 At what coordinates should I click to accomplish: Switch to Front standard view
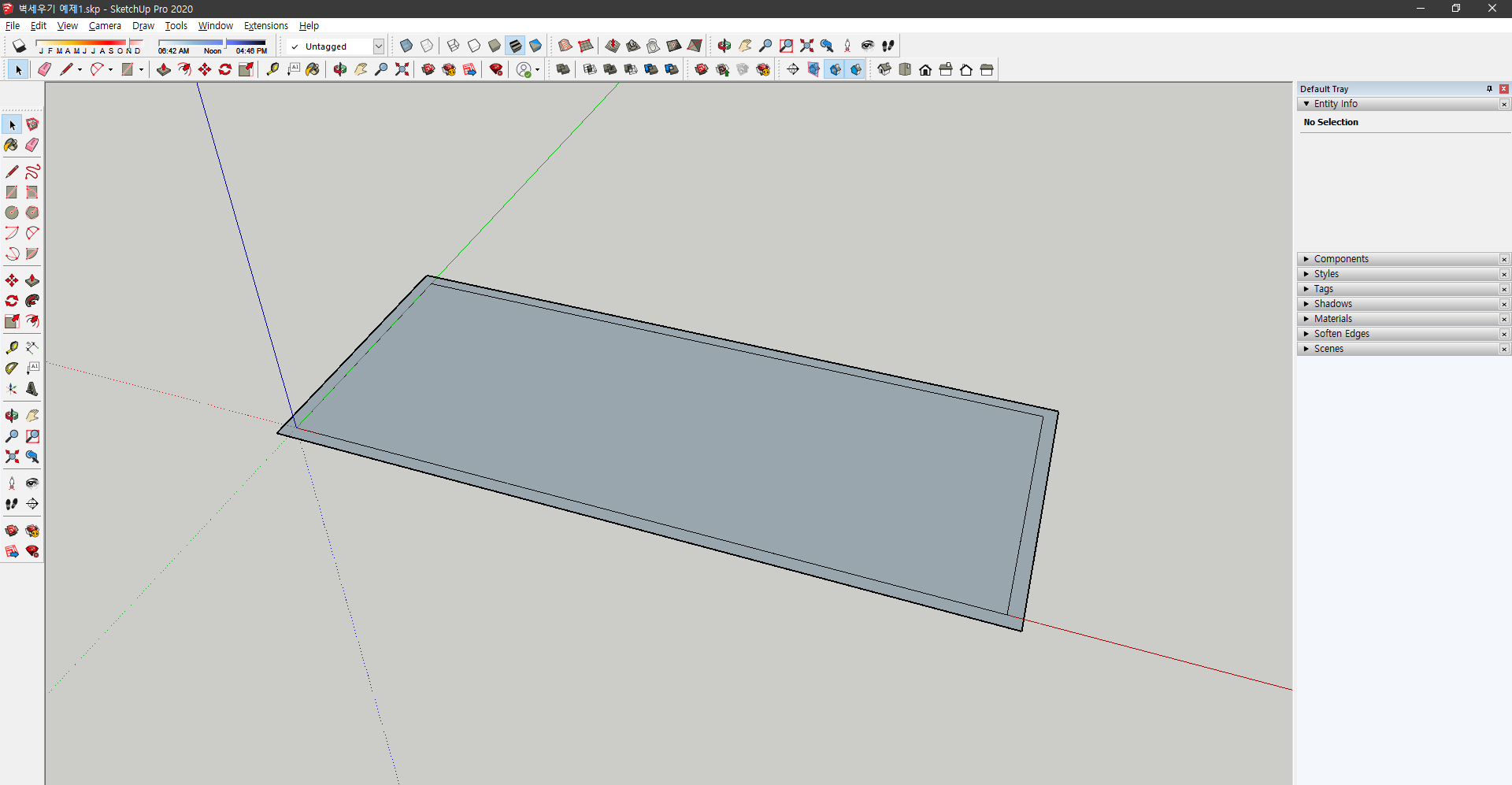pyautogui.click(x=925, y=69)
